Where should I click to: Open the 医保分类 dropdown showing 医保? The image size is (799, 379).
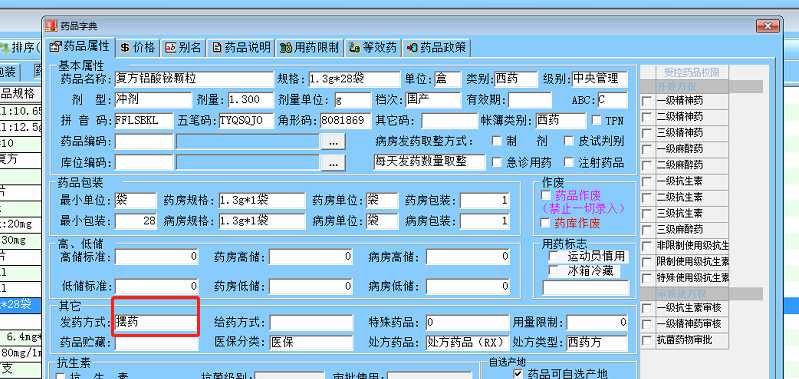[311, 342]
